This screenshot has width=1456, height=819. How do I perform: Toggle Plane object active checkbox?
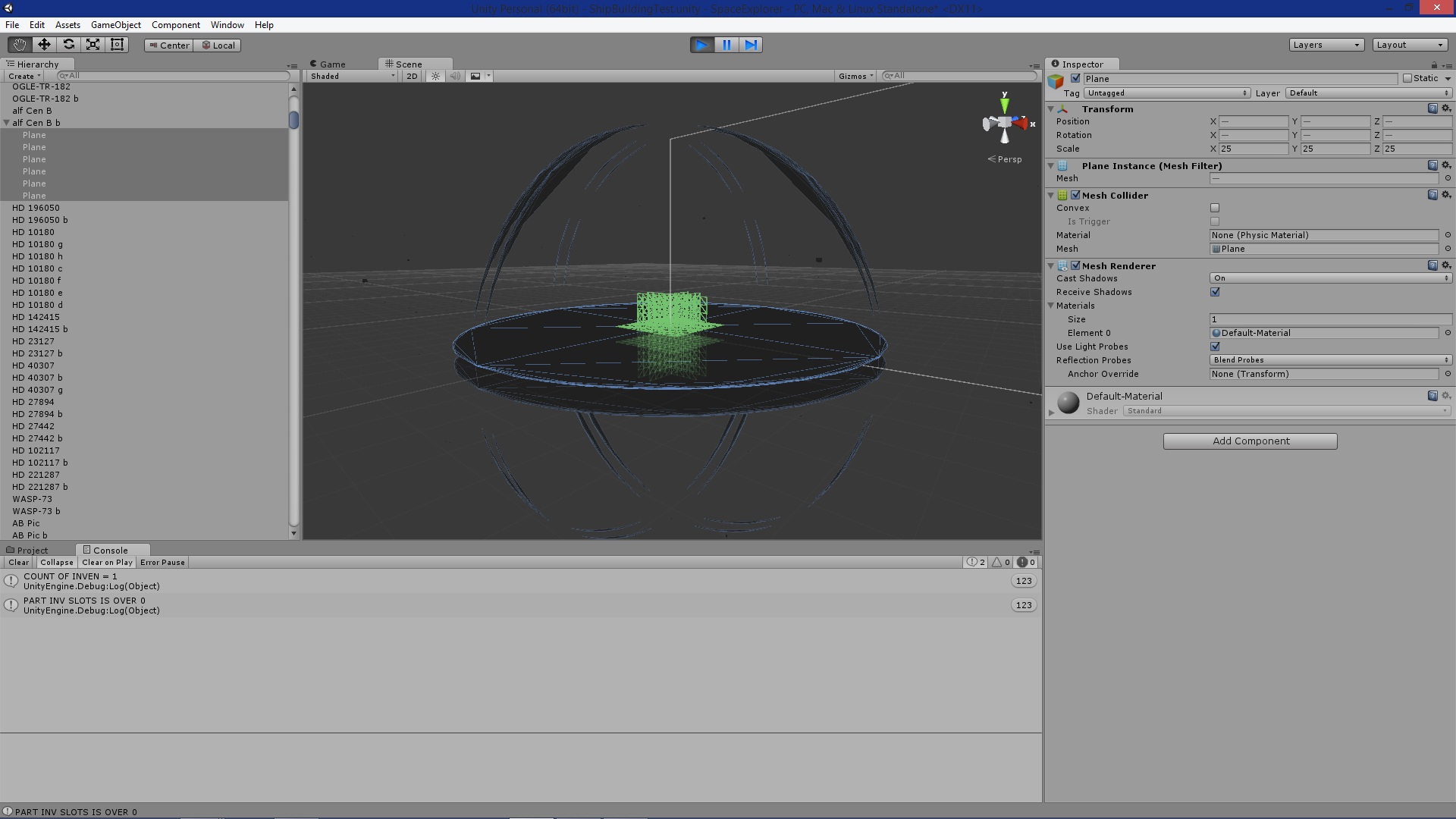click(1075, 78)
